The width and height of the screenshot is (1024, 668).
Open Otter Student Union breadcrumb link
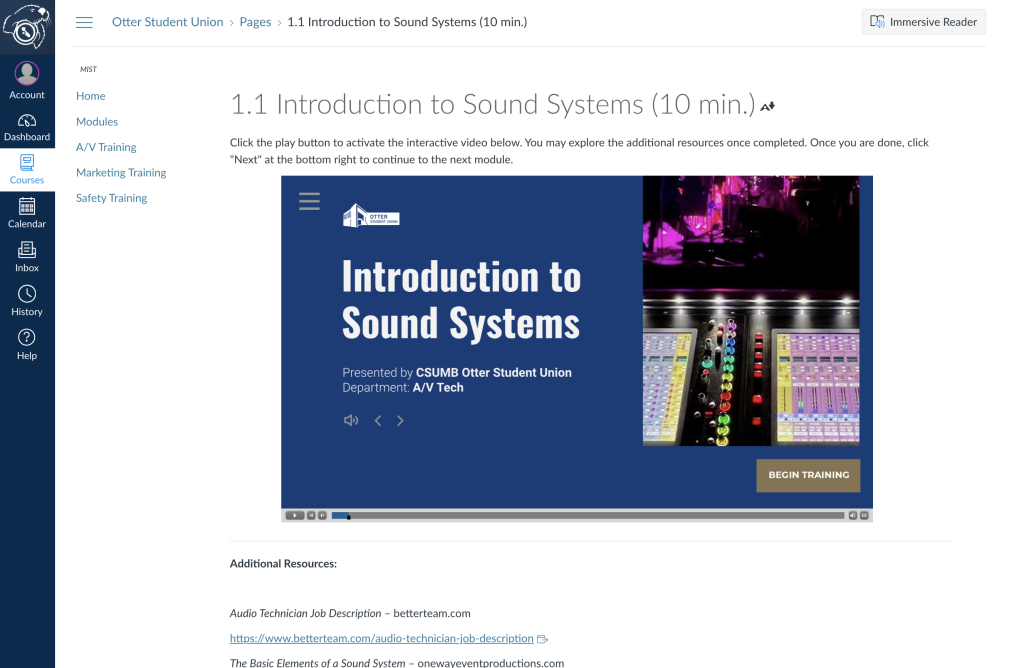click(167, 22)
